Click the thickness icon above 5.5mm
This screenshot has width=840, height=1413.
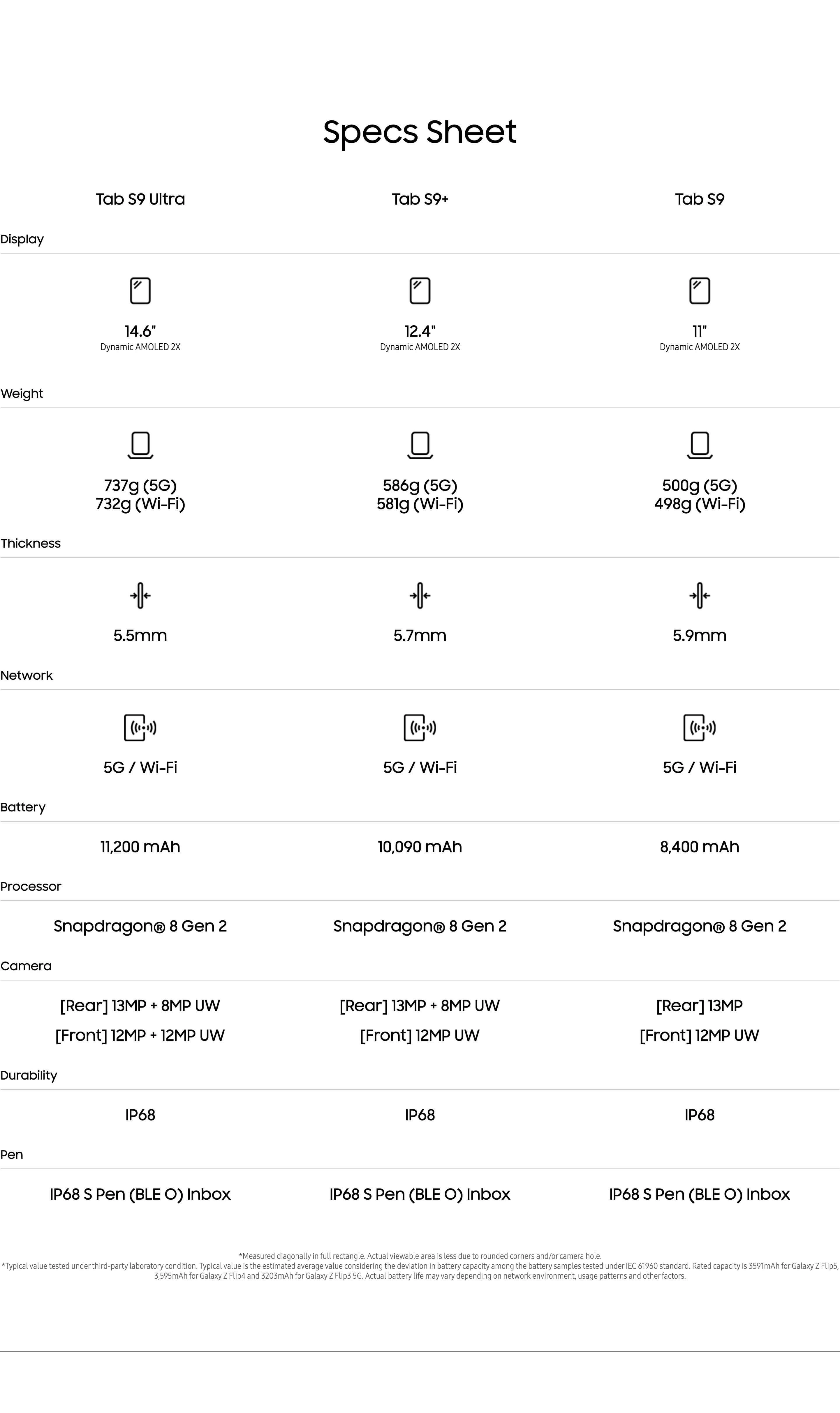140,595
